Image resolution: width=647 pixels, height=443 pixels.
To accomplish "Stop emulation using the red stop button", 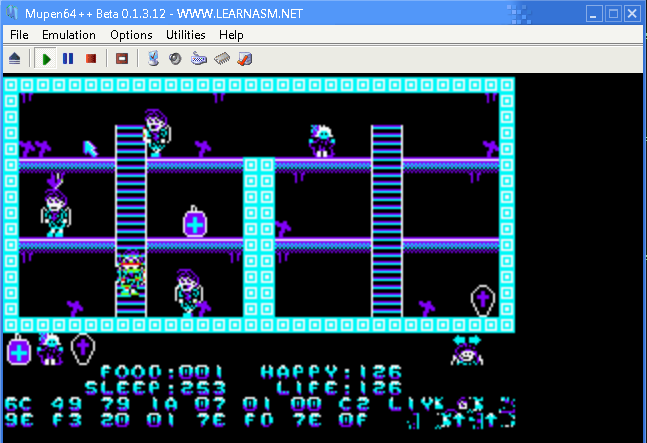I will [91, 59].
